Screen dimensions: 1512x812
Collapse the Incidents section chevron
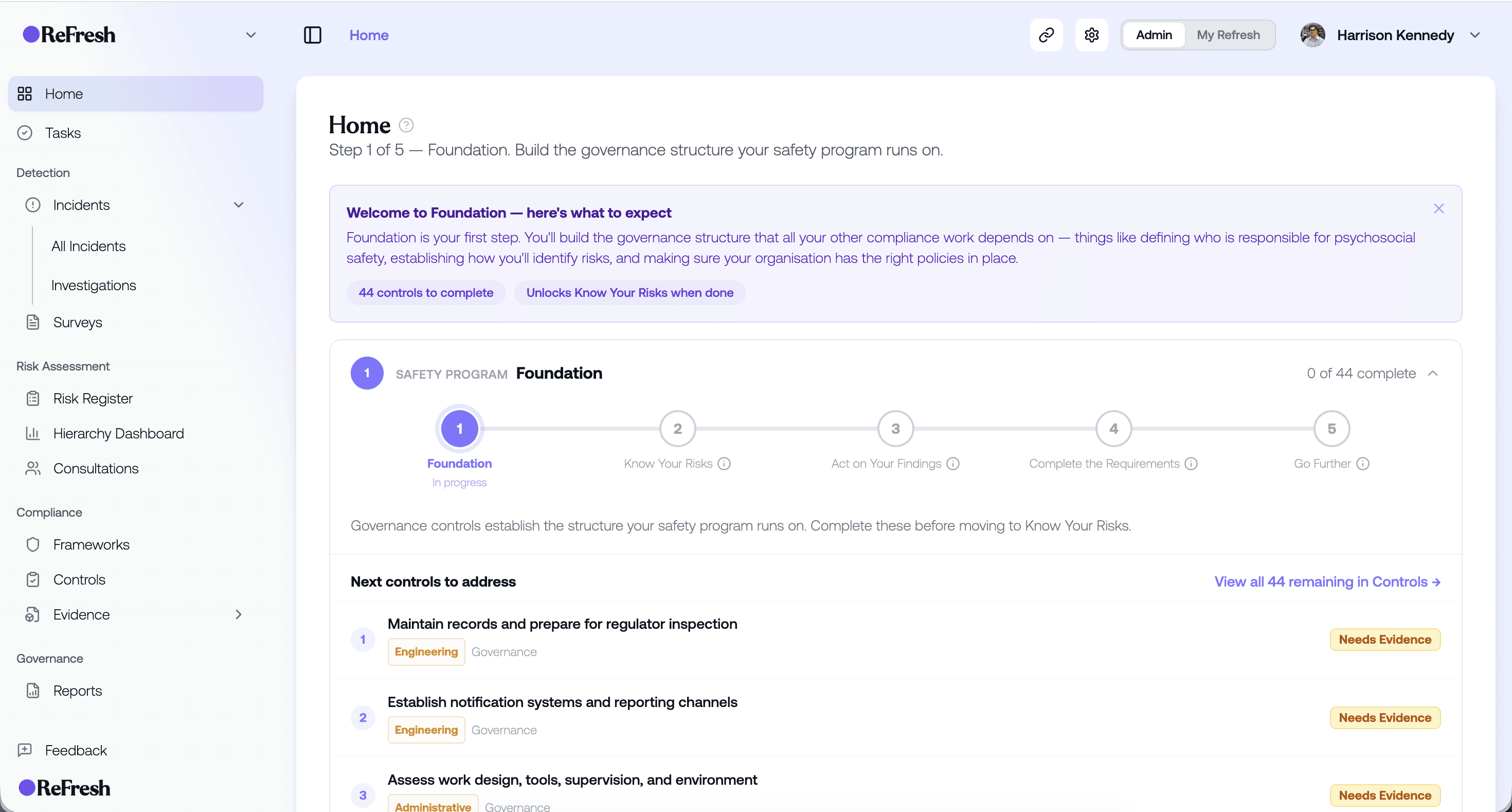click(238, 204)
